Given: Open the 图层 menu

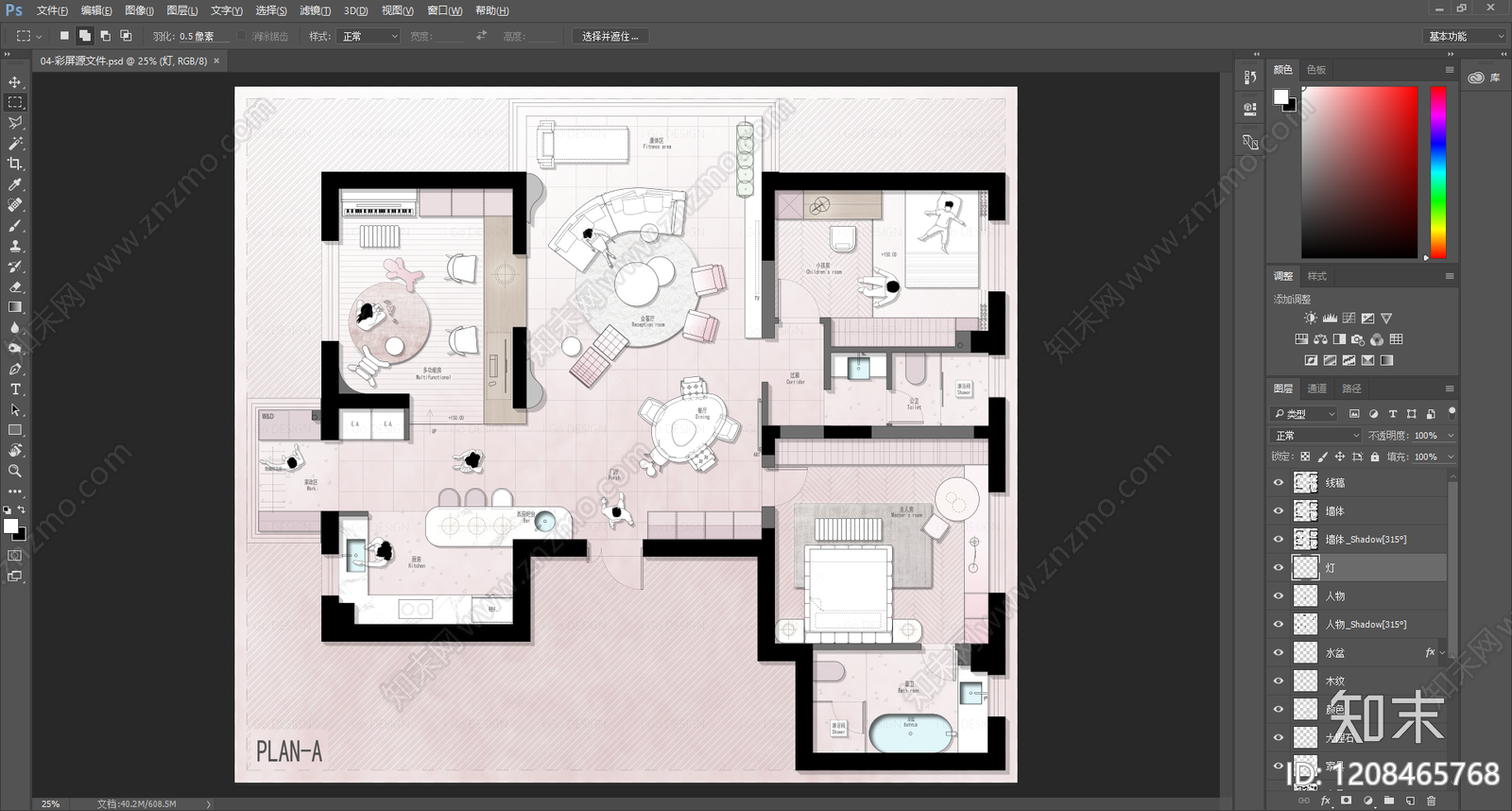Looking at the screenshot, I should pyautogui.click(x=181, y=10).
